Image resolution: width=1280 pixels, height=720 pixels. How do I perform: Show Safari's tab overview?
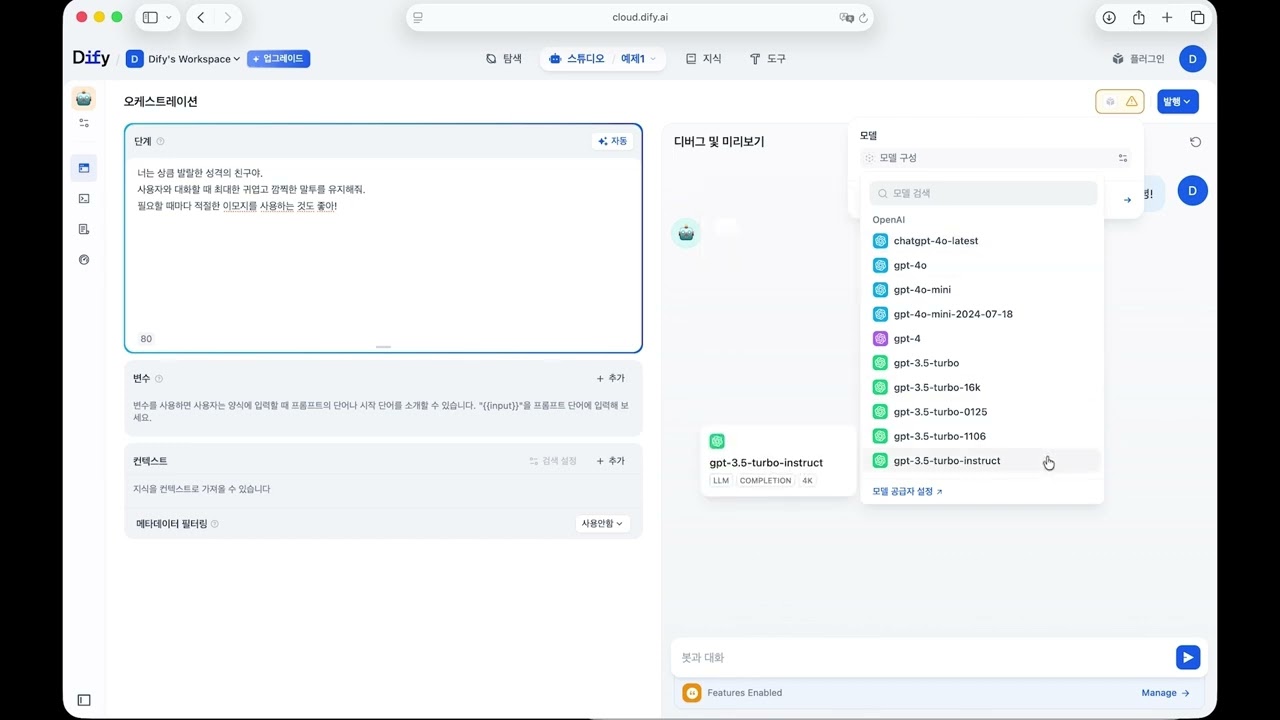(x=1197, y=17)
